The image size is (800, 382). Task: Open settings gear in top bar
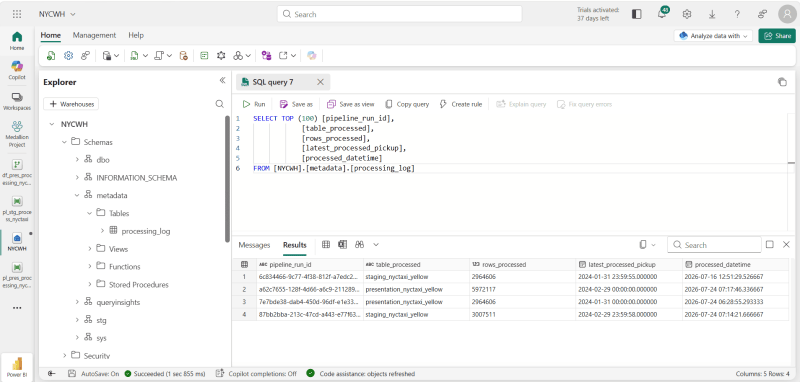[687, 14]
